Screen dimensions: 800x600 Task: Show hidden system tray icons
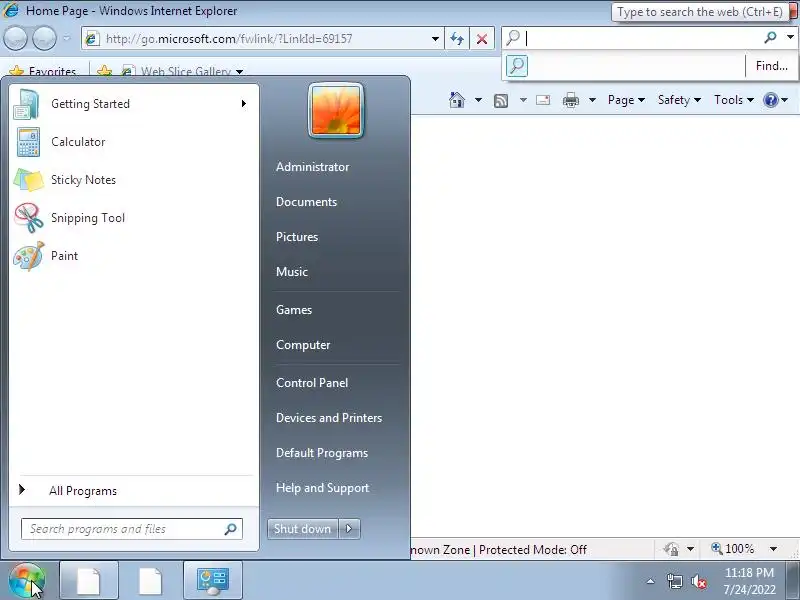click(x=651, y=581)
